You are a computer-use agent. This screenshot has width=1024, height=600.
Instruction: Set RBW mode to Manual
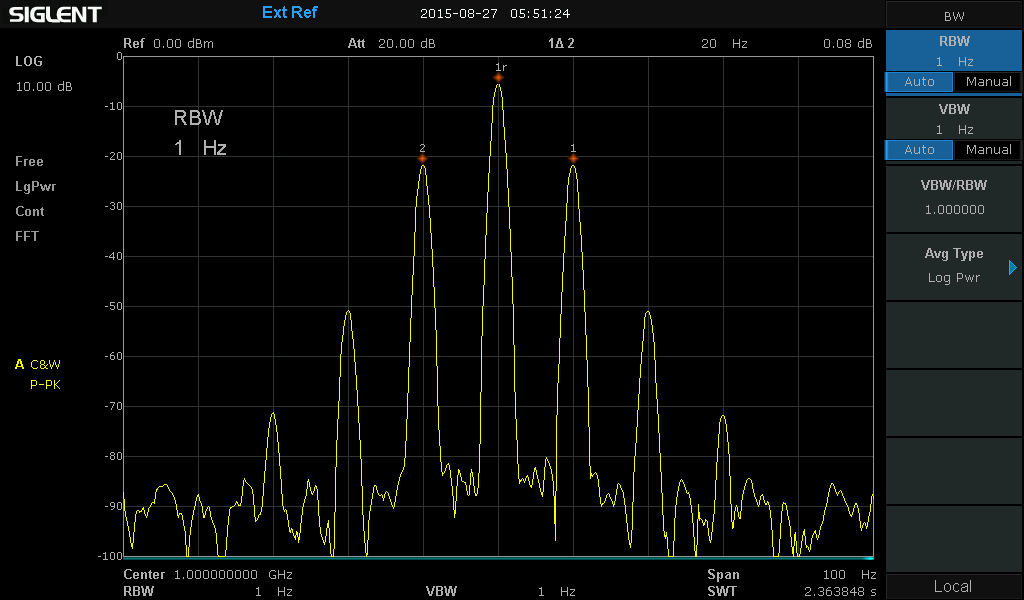coord(988,82)
